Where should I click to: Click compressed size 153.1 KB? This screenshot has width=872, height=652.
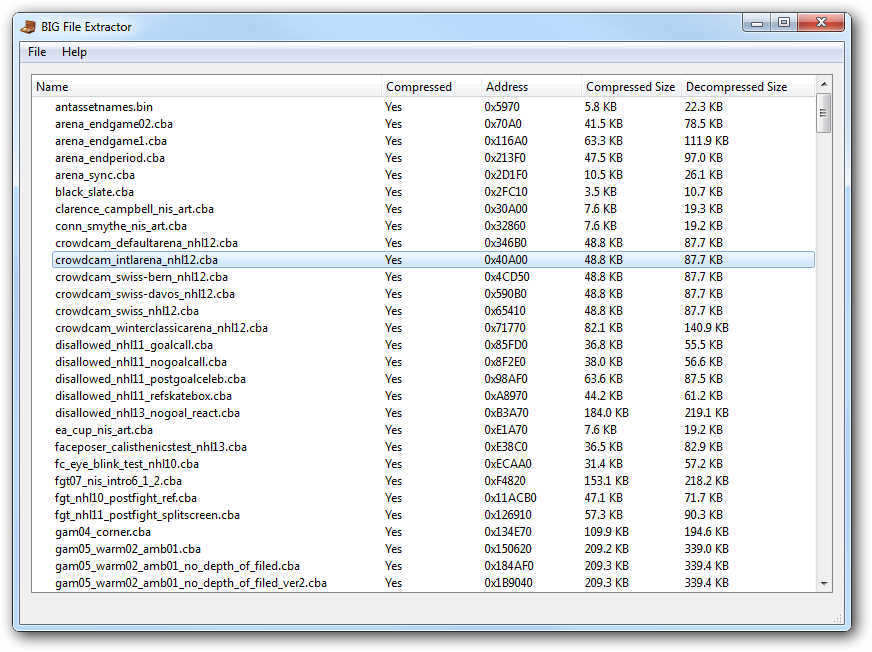(x=606, y=481)
